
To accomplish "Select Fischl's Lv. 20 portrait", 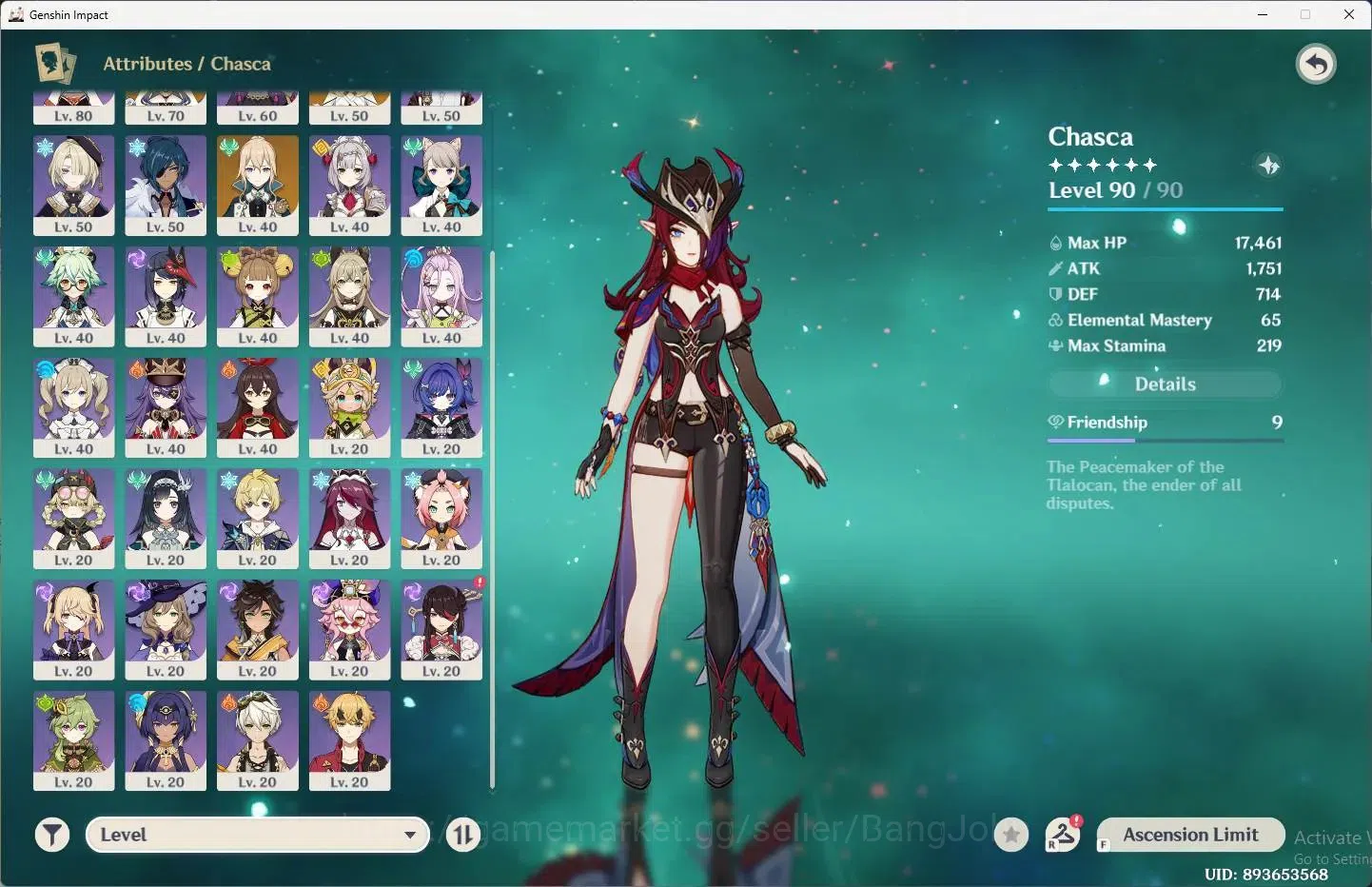I will point(73,630).
